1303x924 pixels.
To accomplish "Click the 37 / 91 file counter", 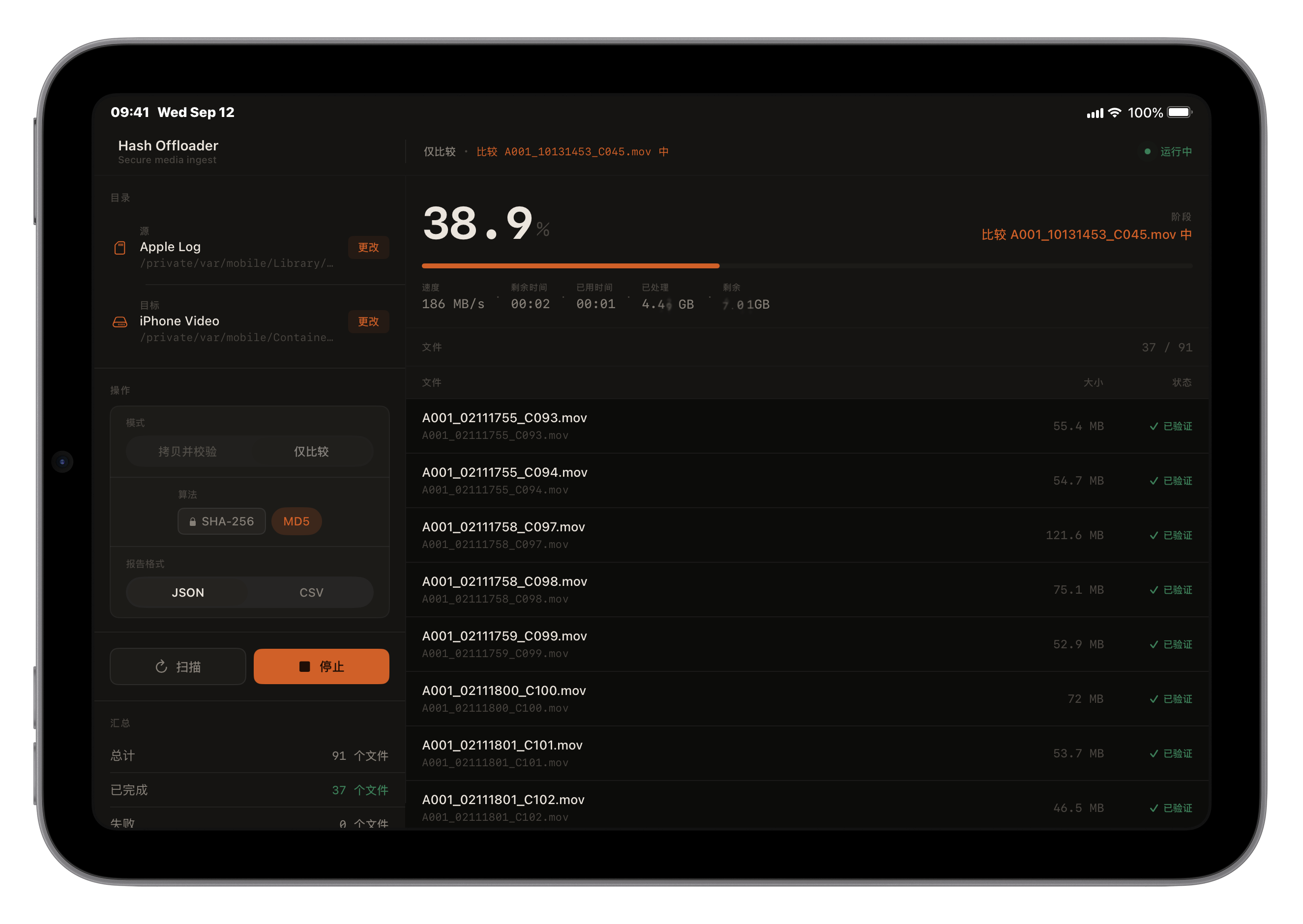I will point(1167,347).
